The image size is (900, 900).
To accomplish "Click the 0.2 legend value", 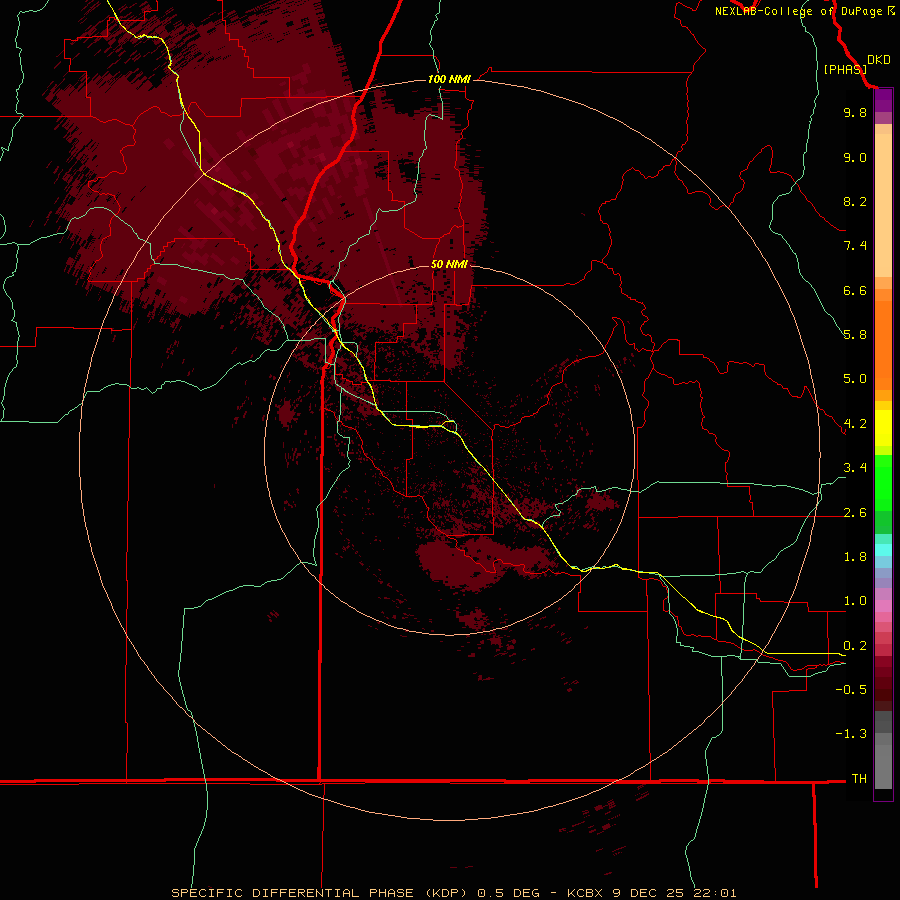I will tap(855, 646).
